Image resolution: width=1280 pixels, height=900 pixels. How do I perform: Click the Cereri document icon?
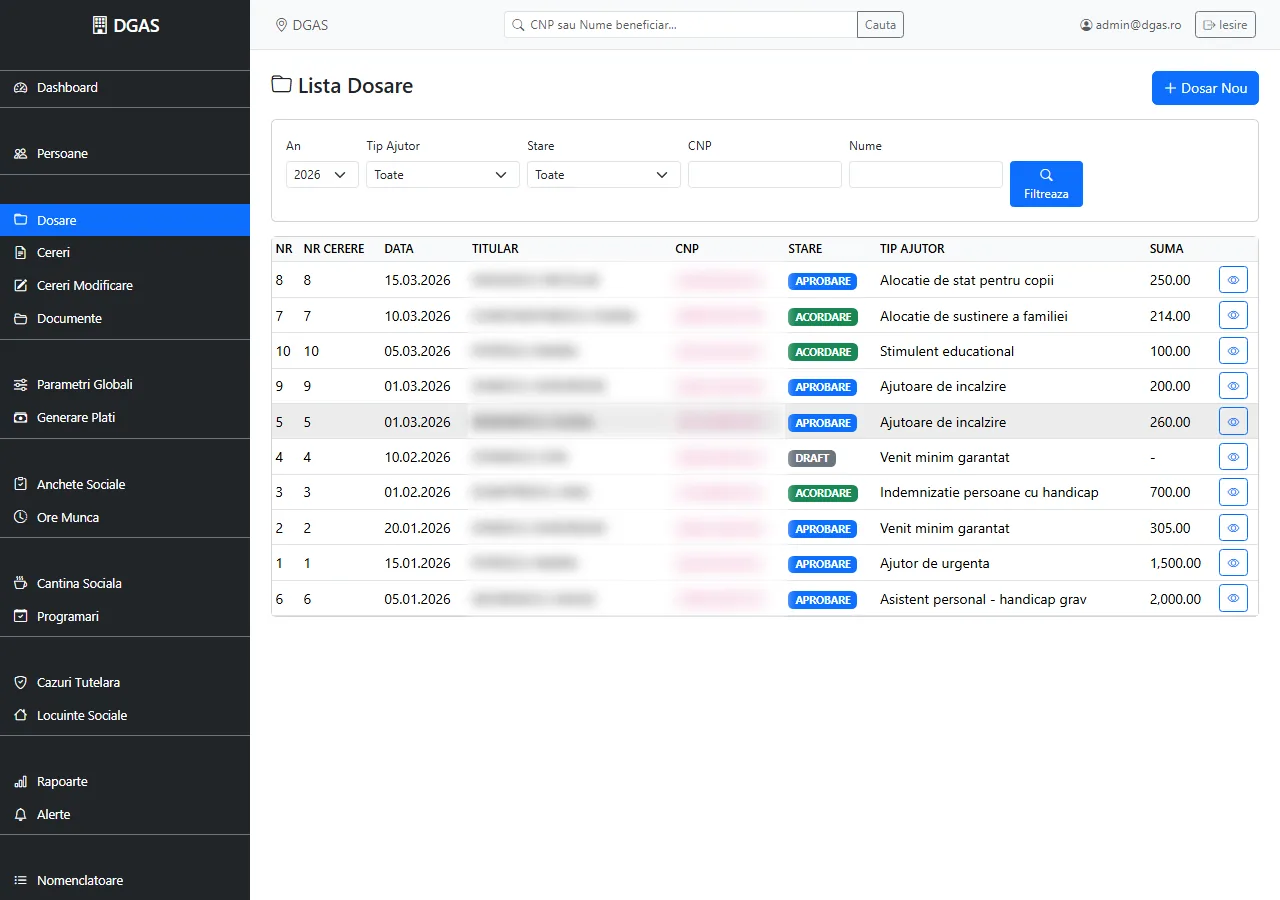coord(20,253)
